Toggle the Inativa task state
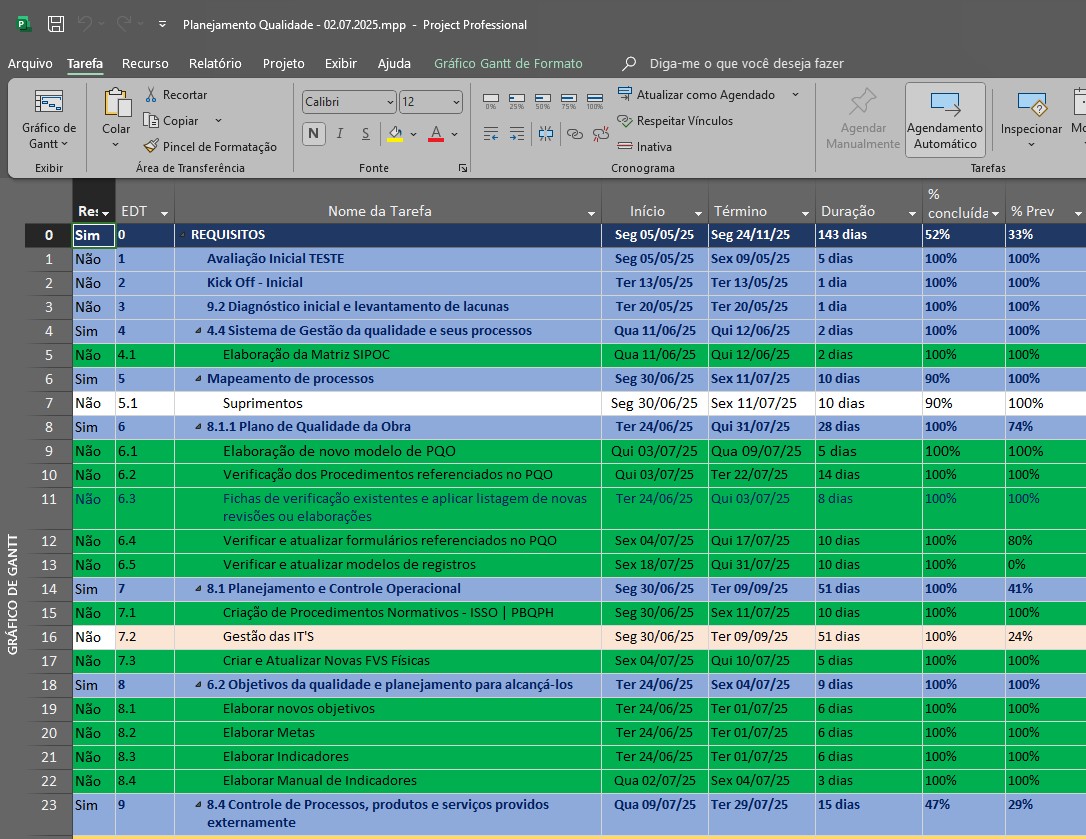Screen dimensions: 1086x839 645,146
